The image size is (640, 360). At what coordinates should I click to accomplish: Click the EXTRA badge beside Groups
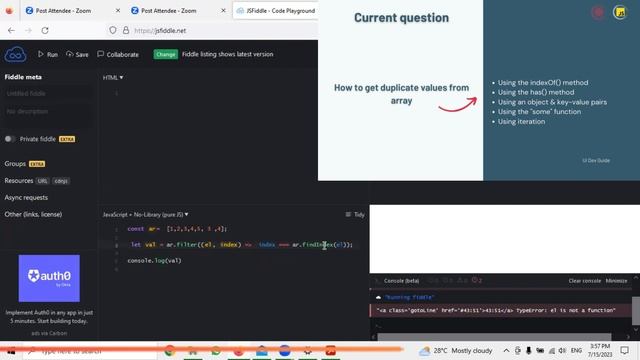[37, 164]
